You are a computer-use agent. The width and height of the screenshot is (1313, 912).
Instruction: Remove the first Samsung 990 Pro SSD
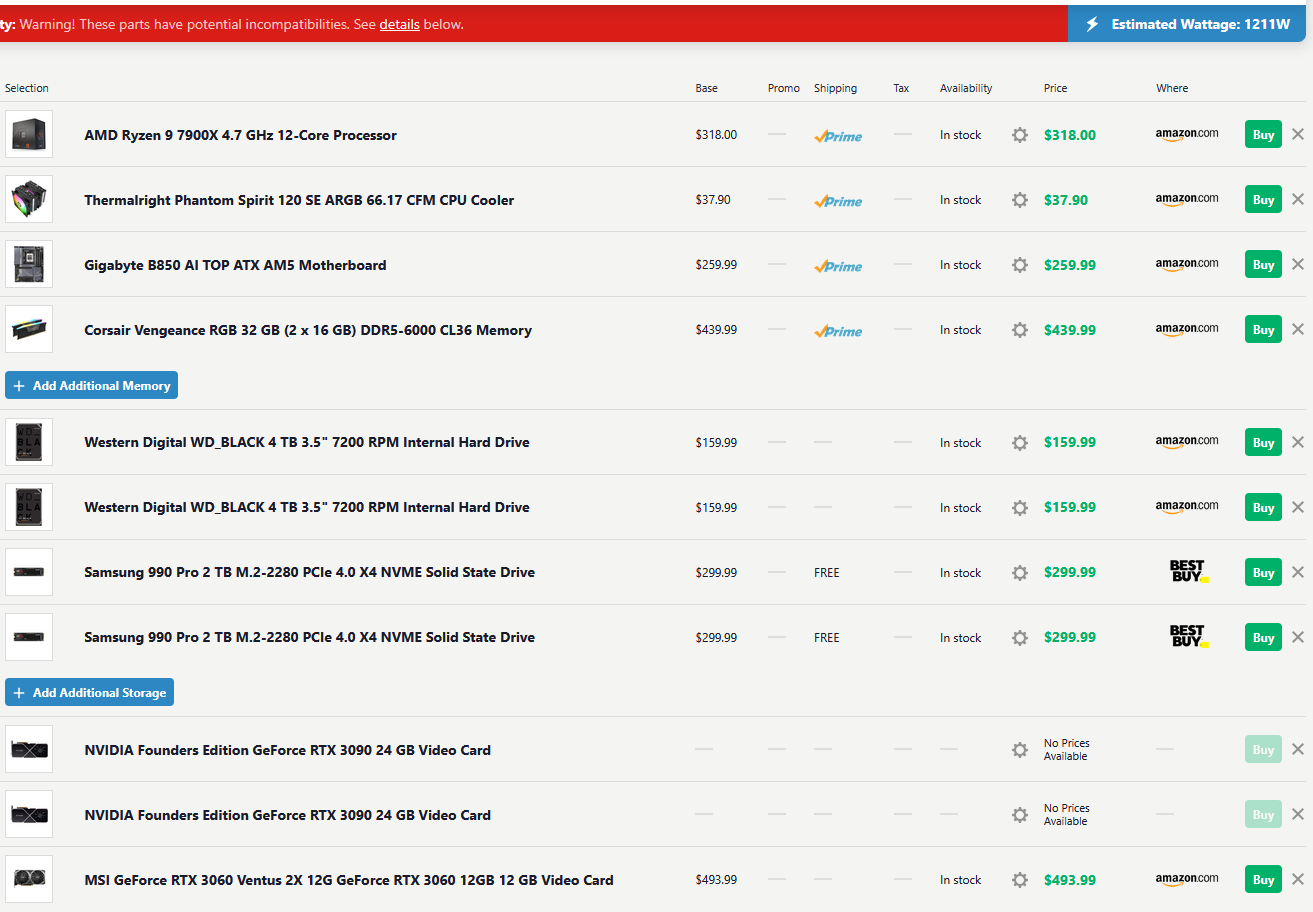point(1298,572)
